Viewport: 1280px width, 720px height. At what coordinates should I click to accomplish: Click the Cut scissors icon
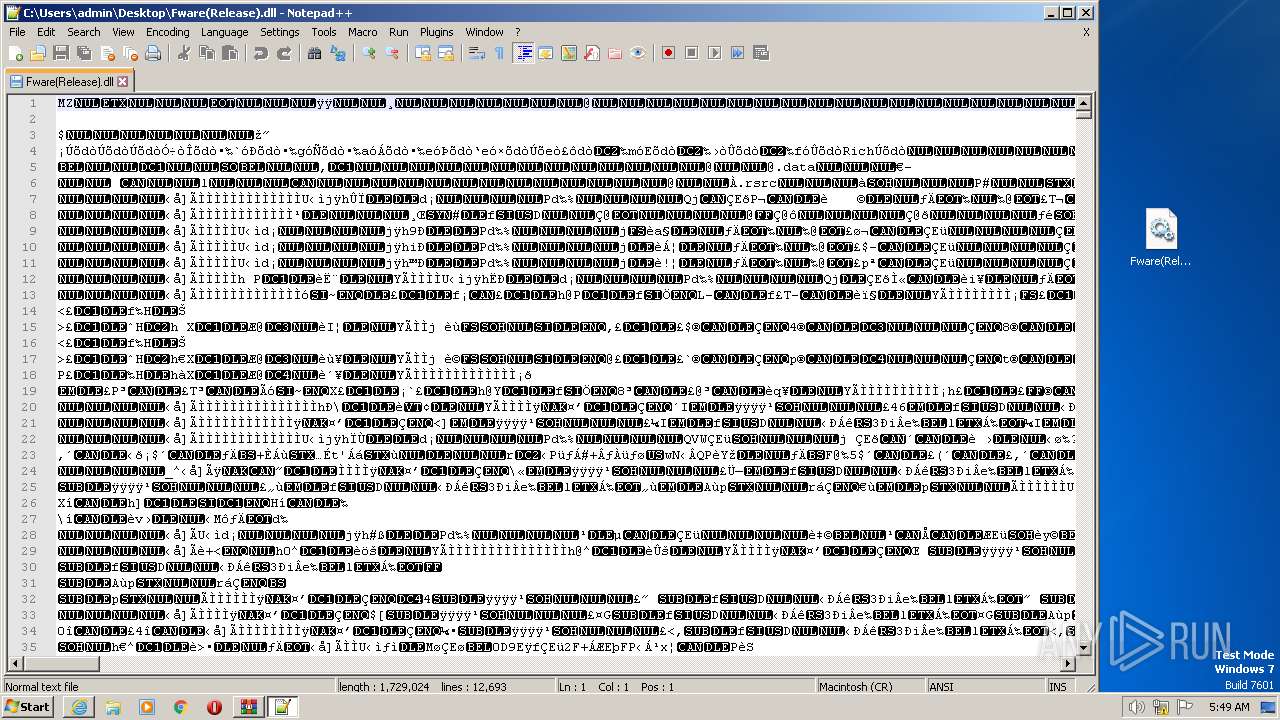tap(184, 53)
